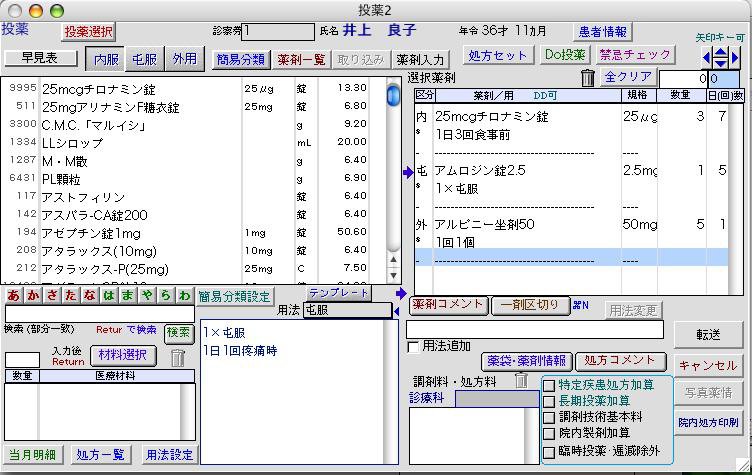This screenshot has width=752, height=475.
Task: Run 禁忌チェック
Action: coord(635,55)
